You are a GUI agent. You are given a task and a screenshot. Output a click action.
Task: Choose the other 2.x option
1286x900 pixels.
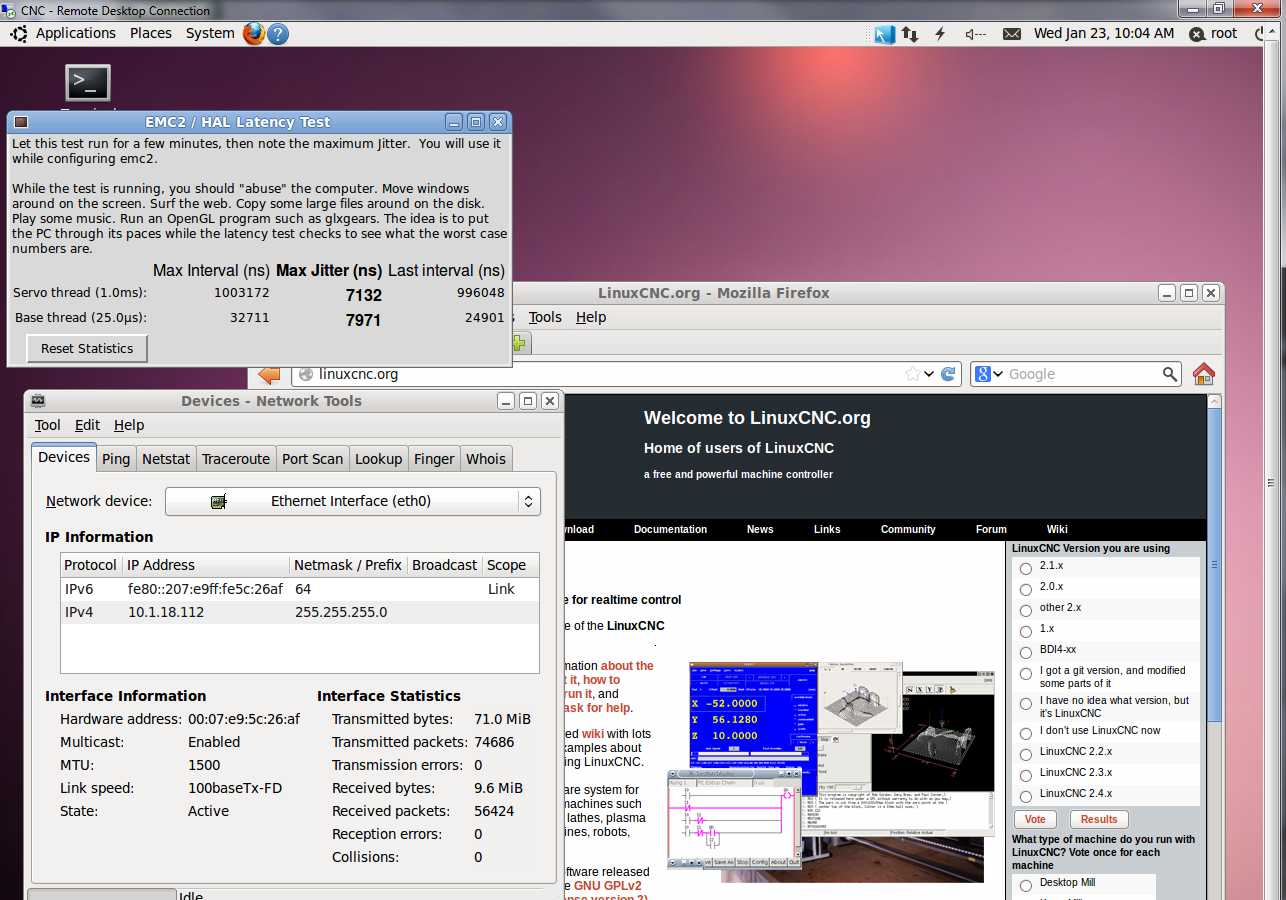coord(1025,610)
